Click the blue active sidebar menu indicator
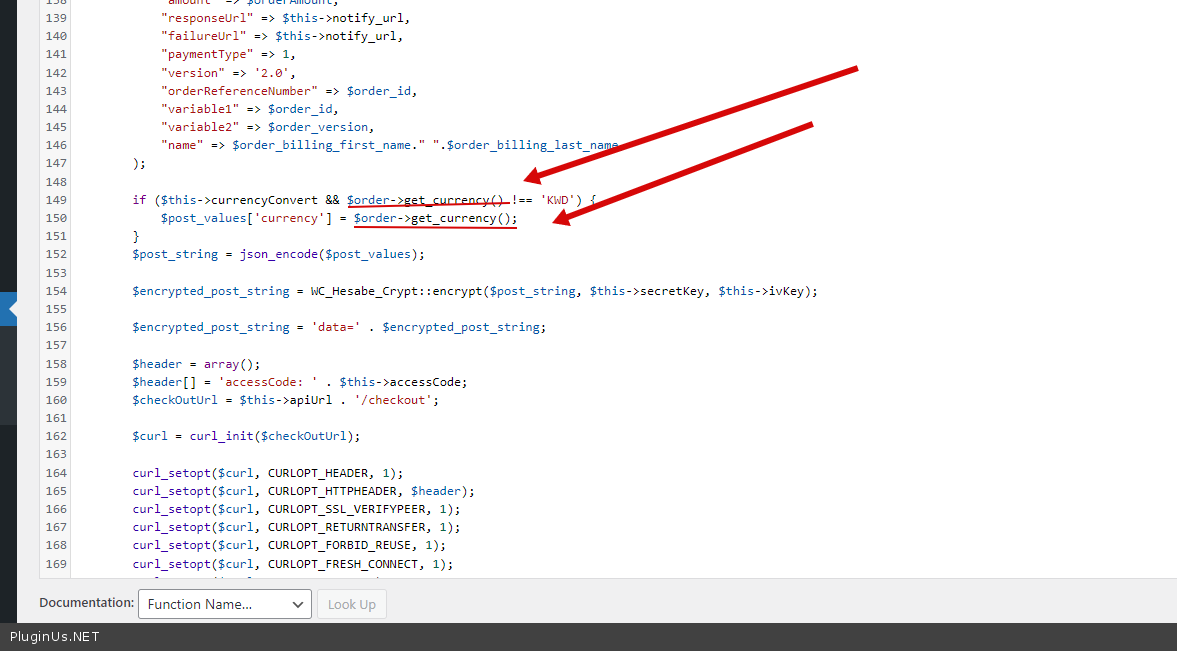 8,309
